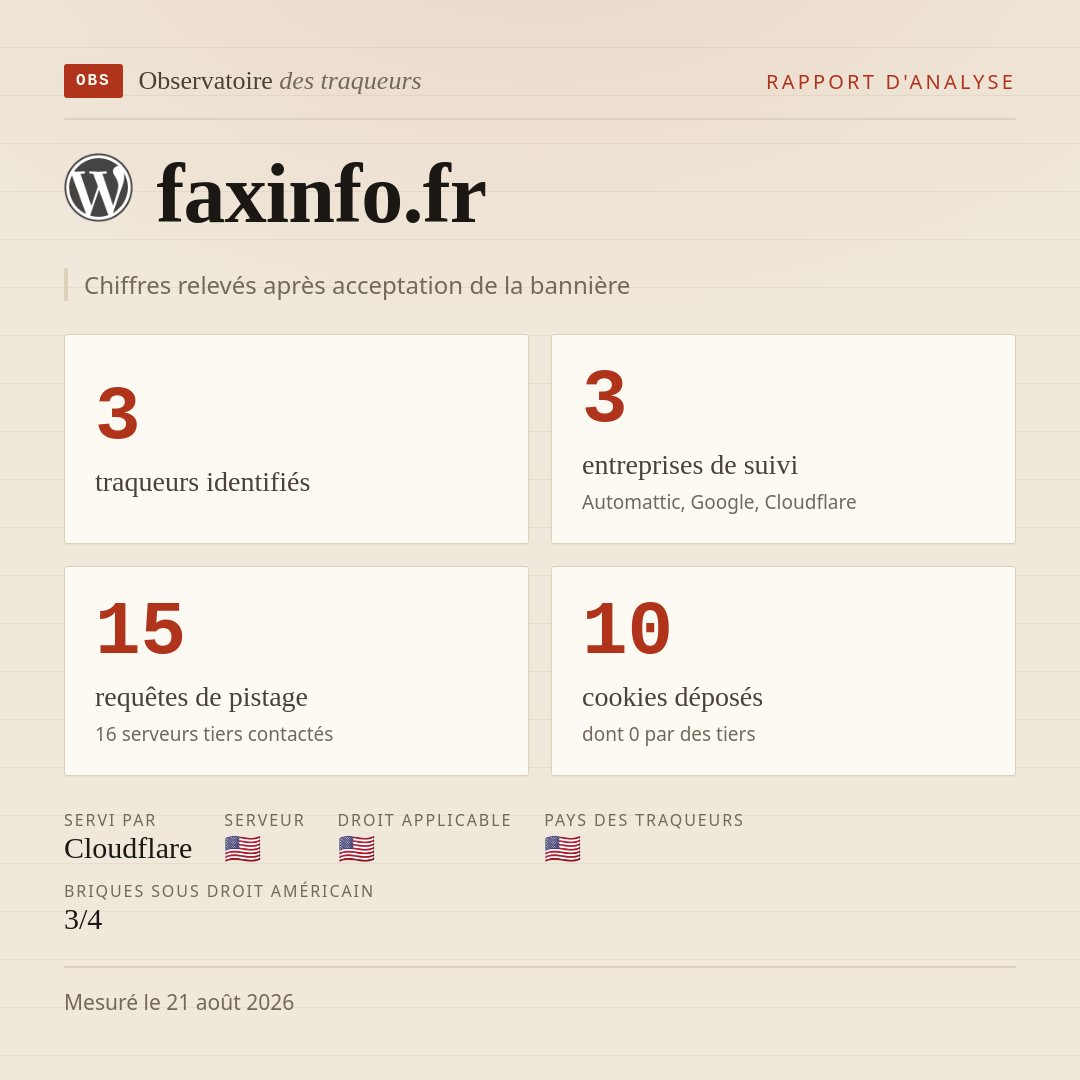Click the Cloudflare hosting value
This screenshot has width=1080, height=1080.
[x=128, y=849]
